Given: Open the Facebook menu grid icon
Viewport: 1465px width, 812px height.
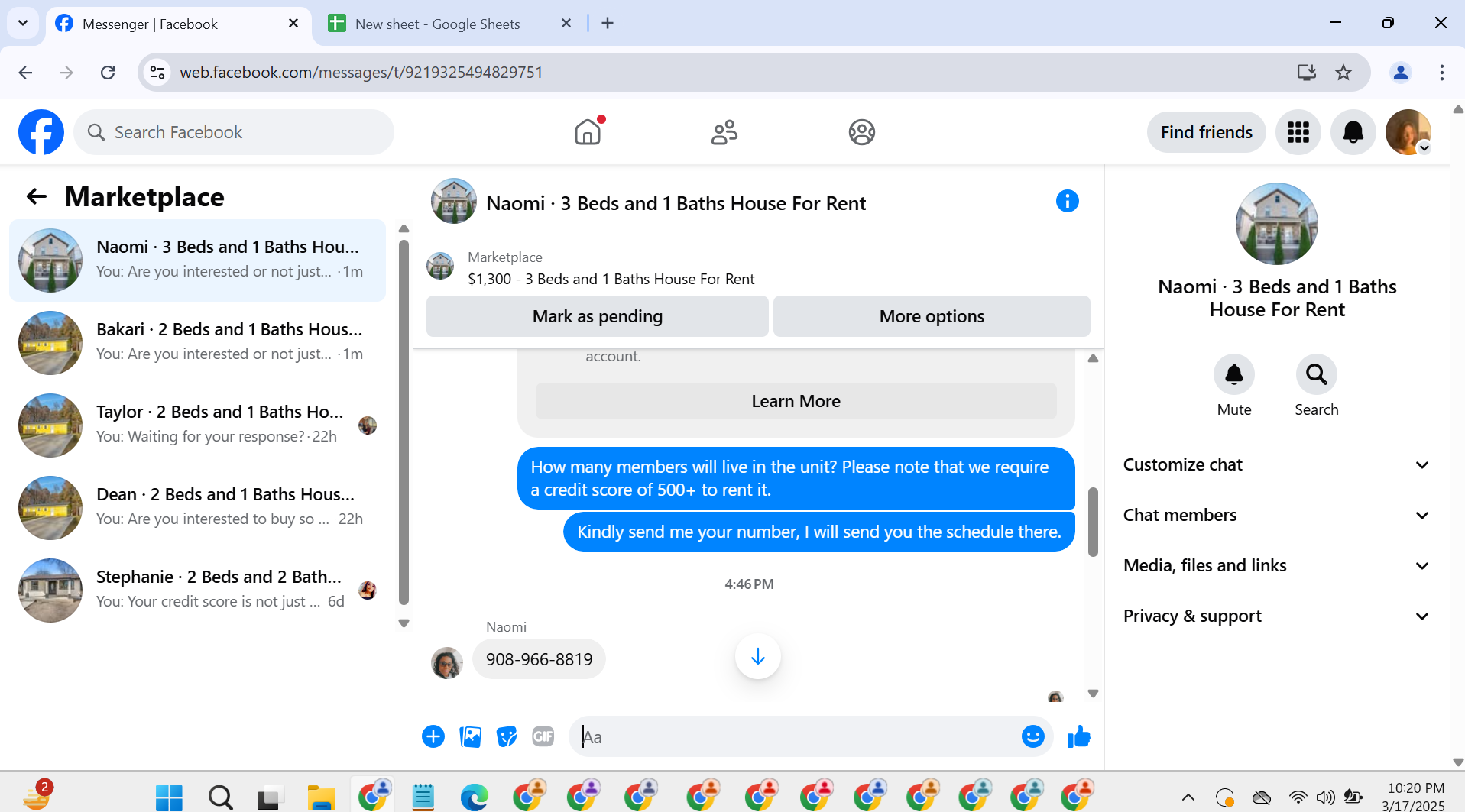Looking at the screenshot, I should pyautogui.click(x=1298, y=132).
